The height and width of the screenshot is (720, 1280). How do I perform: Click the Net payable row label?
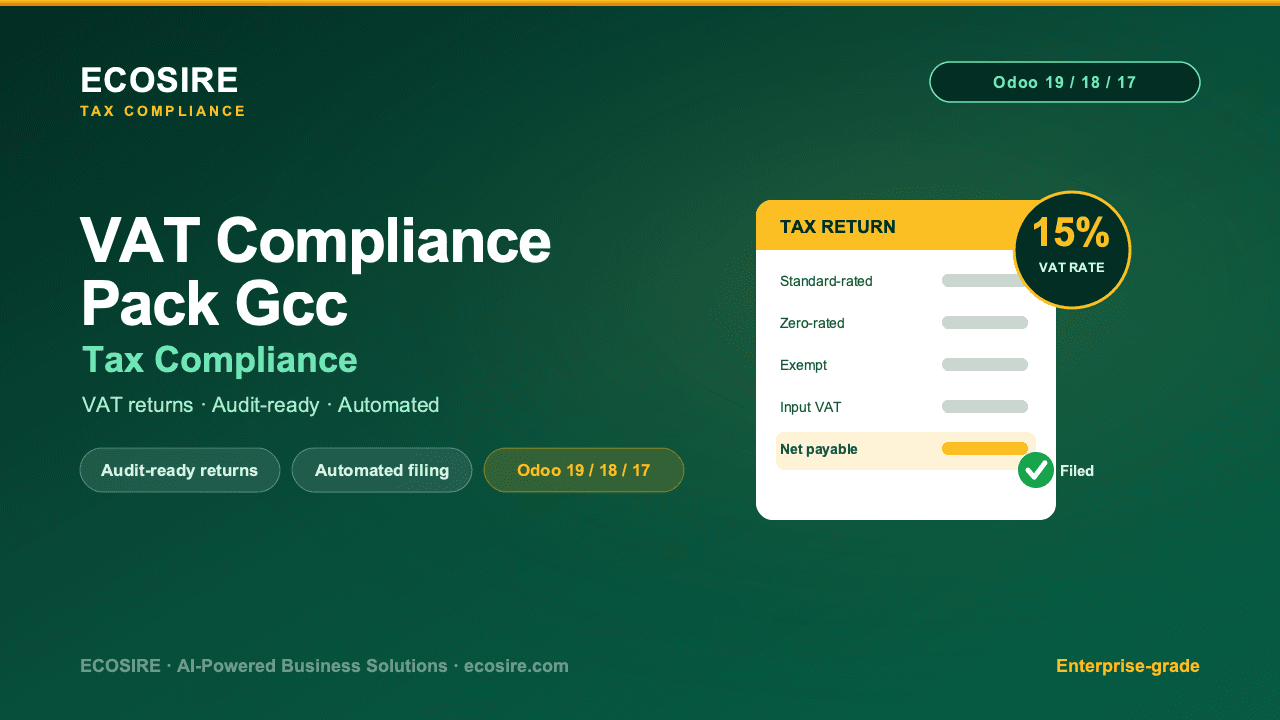pos(819,449)
